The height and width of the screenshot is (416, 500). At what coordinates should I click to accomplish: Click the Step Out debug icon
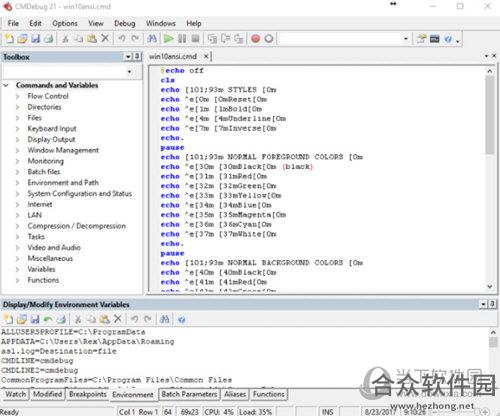click(x=238, y=39)
